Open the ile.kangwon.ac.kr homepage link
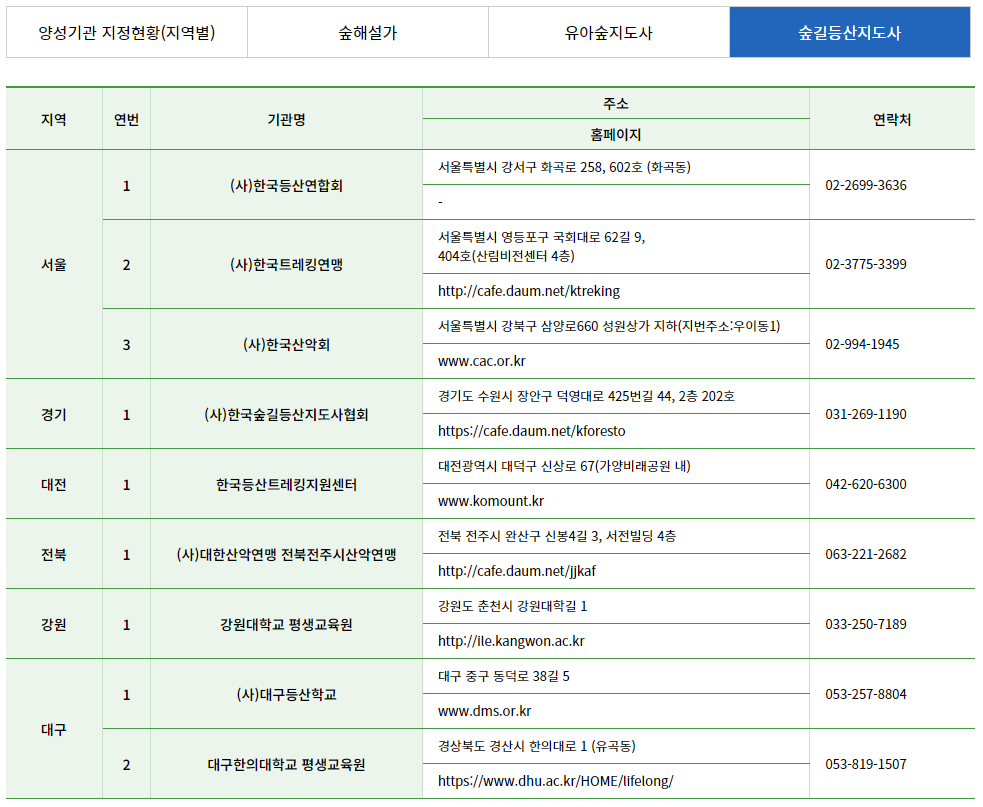This screenshot has height=807, width=983. (x=511, y=641)
